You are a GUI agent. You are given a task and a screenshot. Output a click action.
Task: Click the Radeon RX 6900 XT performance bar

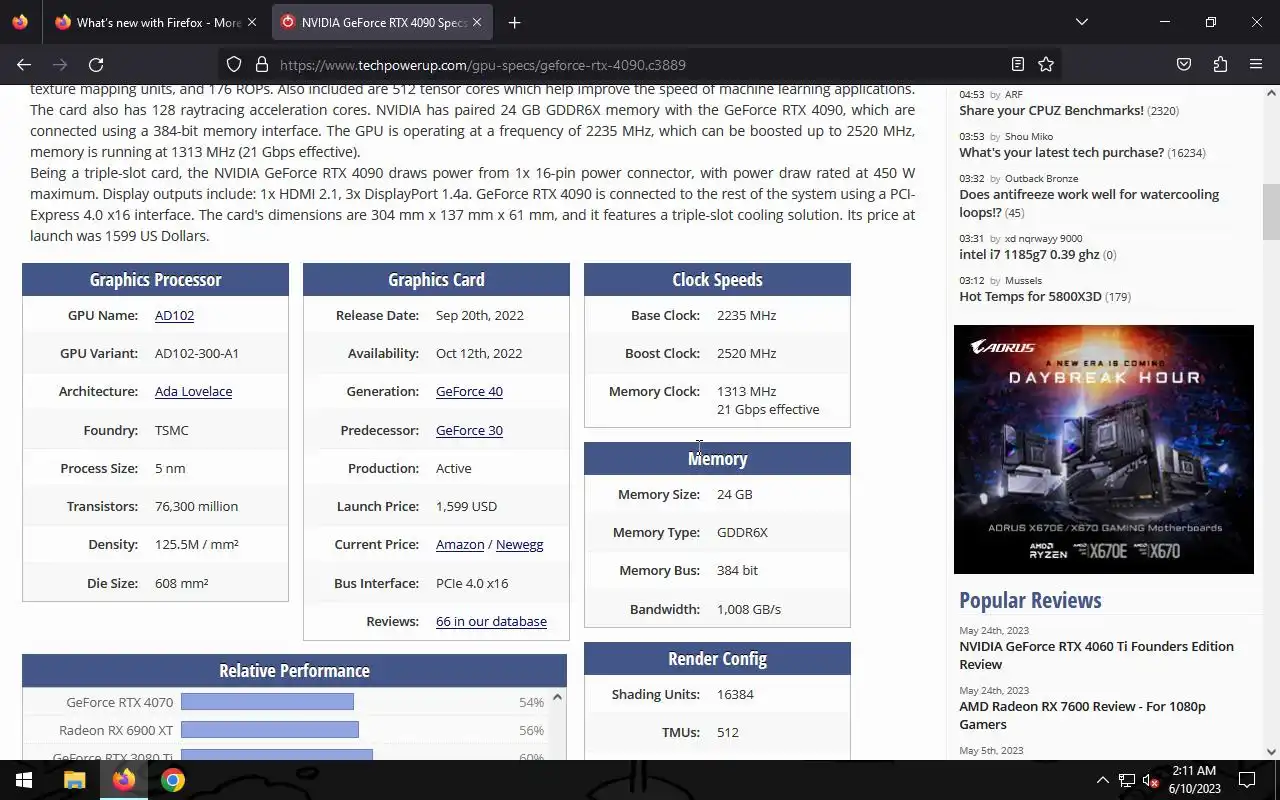pos(269,730)
